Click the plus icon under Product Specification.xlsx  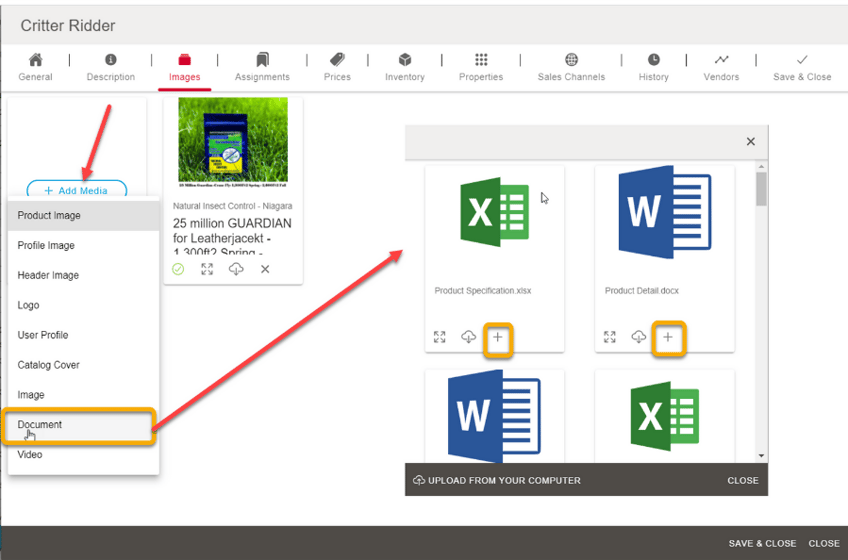tap(498, 338)
